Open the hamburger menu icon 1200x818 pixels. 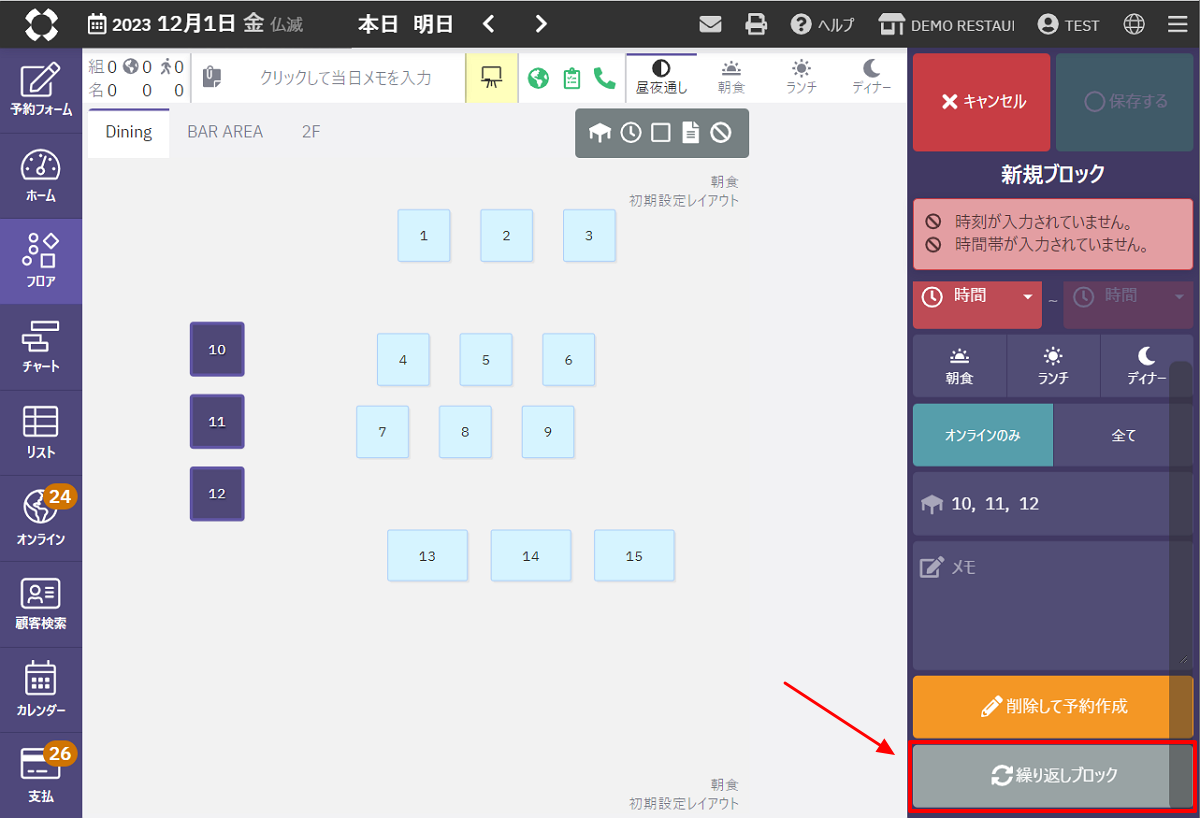[1177, 24]
